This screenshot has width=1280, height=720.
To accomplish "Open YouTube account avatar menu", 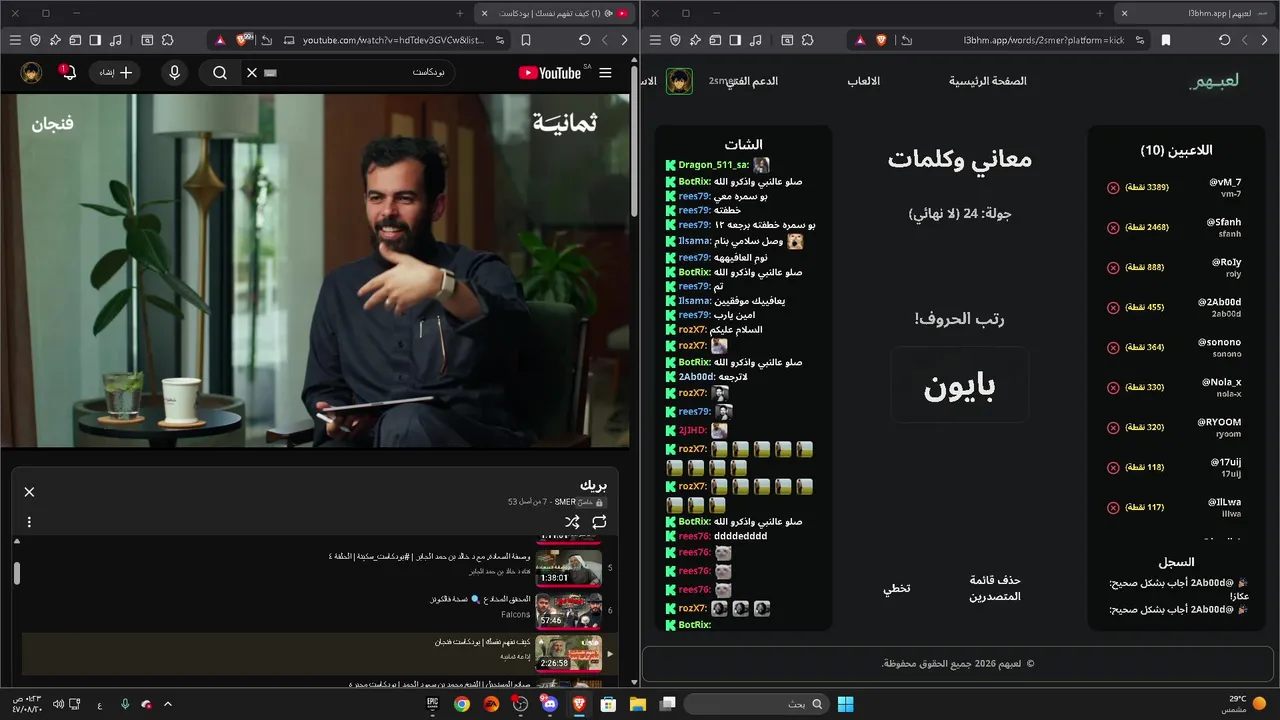I will click(31, 73).
